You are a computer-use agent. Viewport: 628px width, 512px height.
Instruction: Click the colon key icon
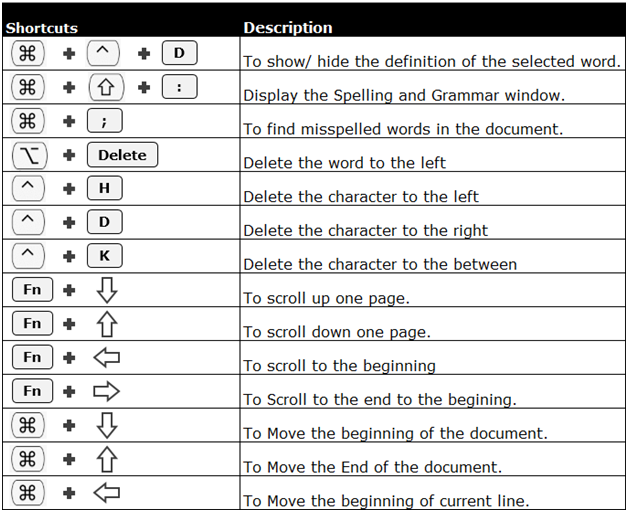click(179, 87)
